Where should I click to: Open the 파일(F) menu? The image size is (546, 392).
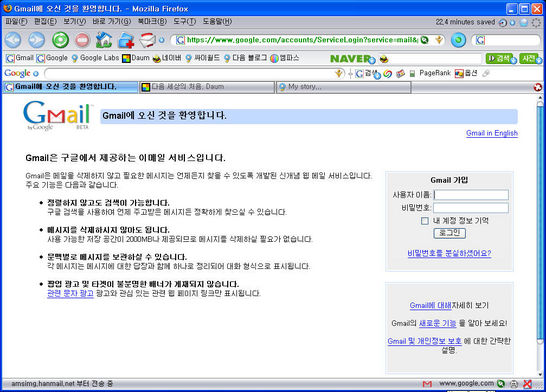point(16,22)
